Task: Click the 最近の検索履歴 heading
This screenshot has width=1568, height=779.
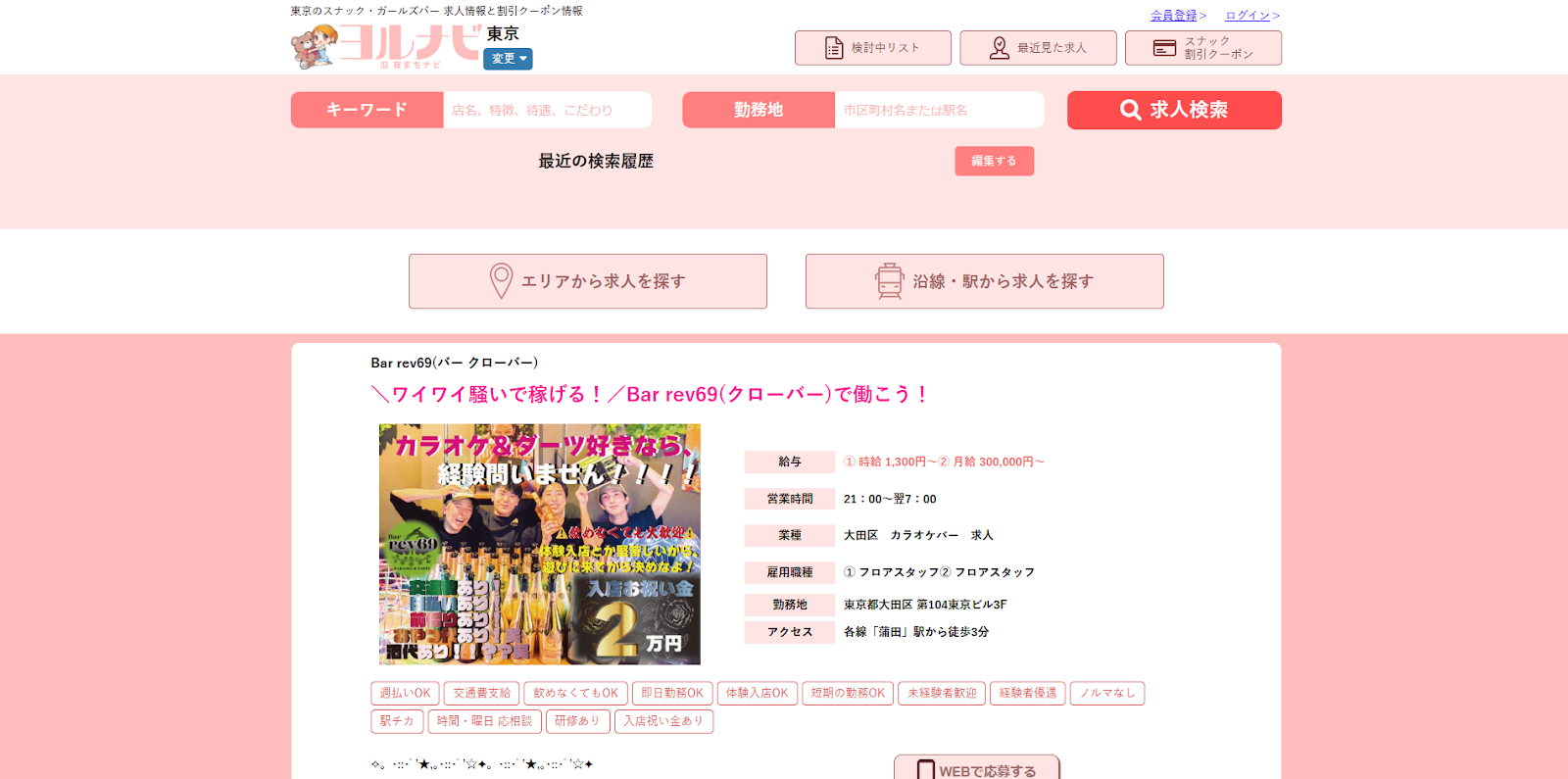Action: click(596, 161)
